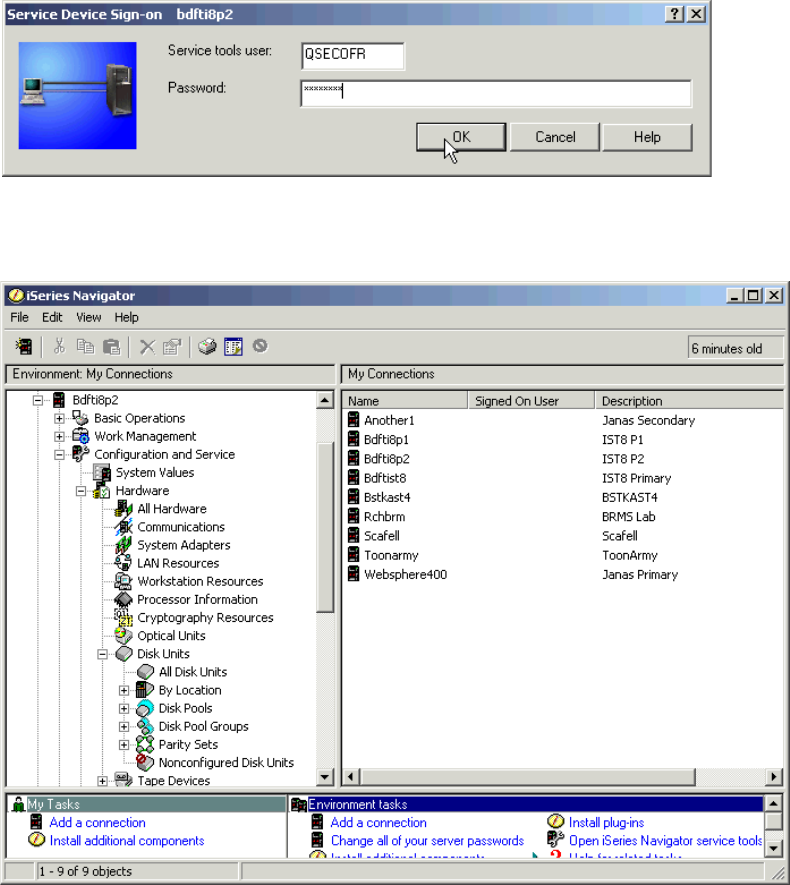Click the Nonconfigured Disk Units icon
The height and width of the screenshot is (885, 790).
(144, 763)
